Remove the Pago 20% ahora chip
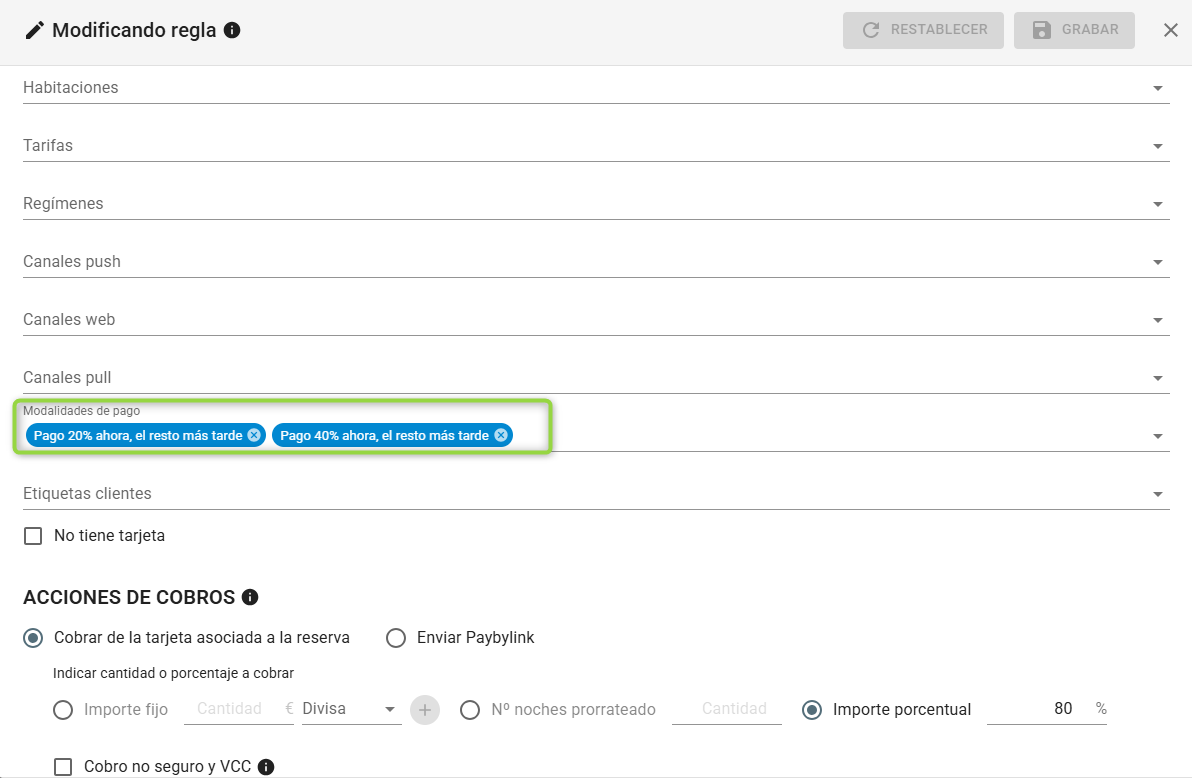This screenshot has width=1192, height=778. [254, 435]
